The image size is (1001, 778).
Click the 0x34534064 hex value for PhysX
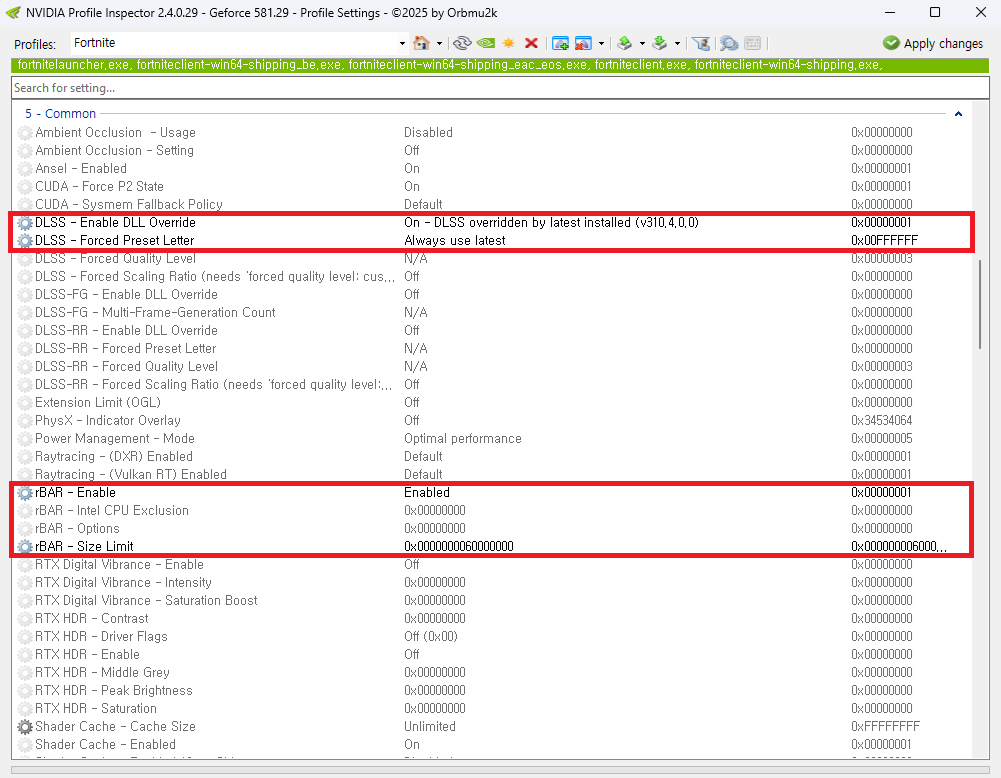[882, 421]
